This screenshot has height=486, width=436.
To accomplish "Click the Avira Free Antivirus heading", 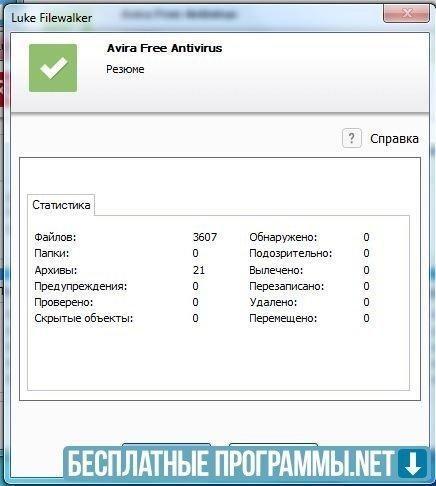I will pyautogui.click(x=164, y=48).
